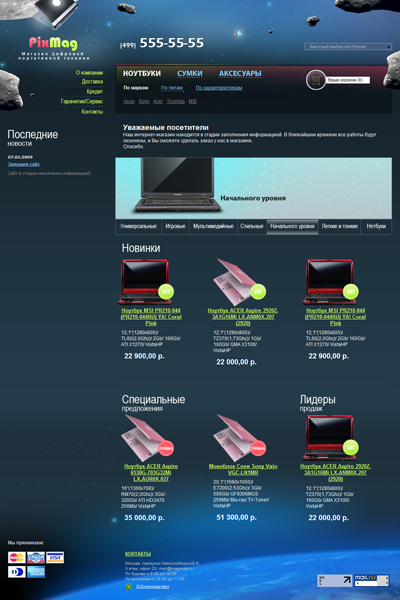Open the mail.ru rating counter badge

371,580
